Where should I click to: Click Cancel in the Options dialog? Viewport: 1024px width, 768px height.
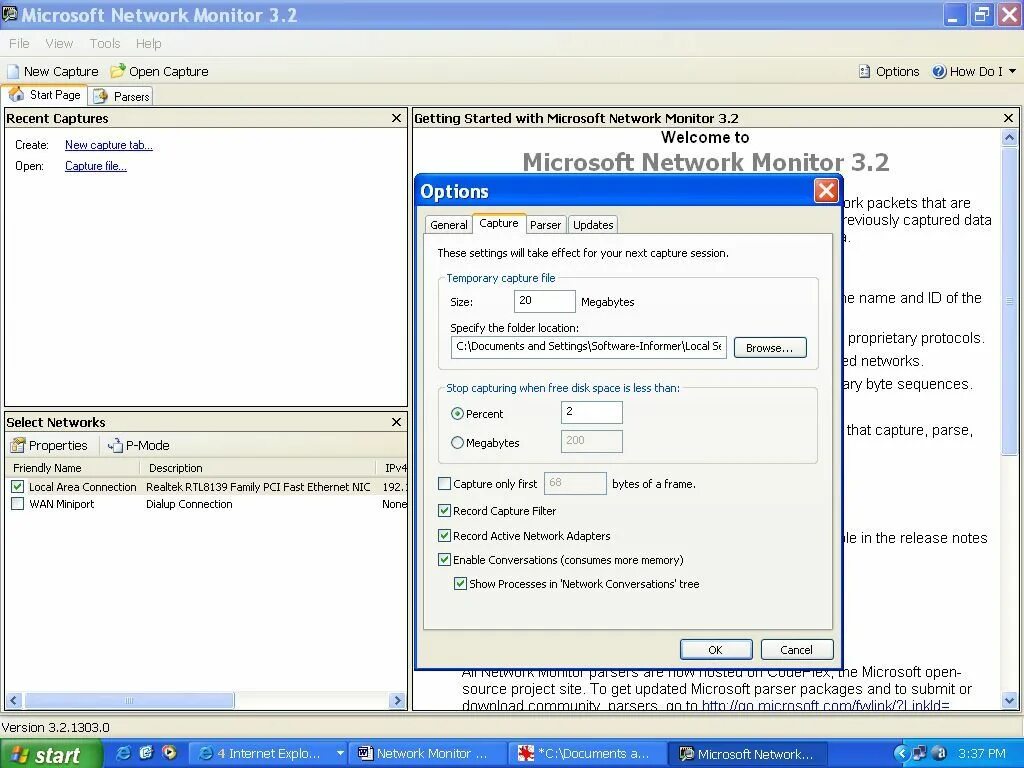pyautogui.click(x=797, y=650)
